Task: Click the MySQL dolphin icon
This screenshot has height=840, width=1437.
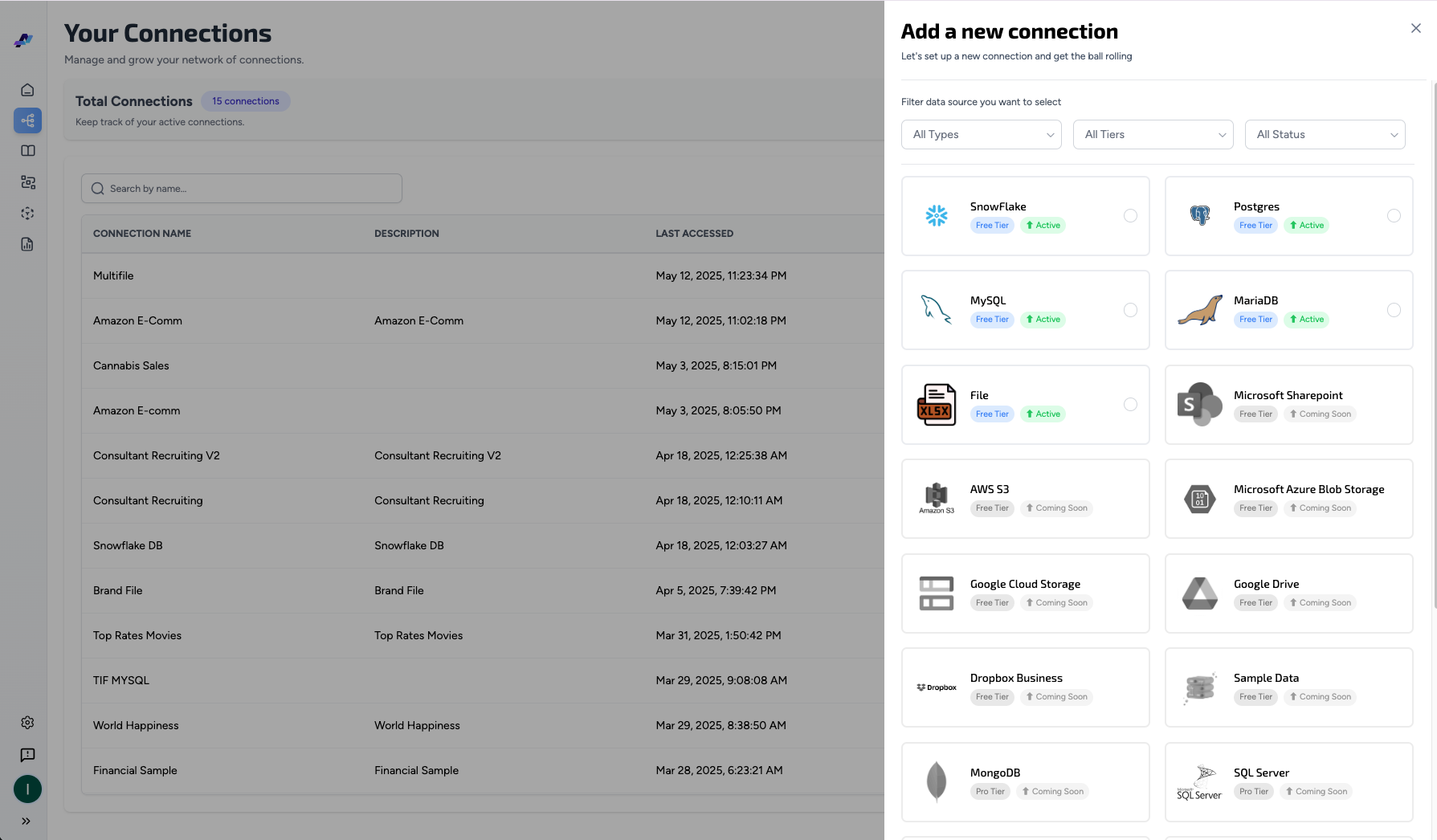Action: pos(937,309)
